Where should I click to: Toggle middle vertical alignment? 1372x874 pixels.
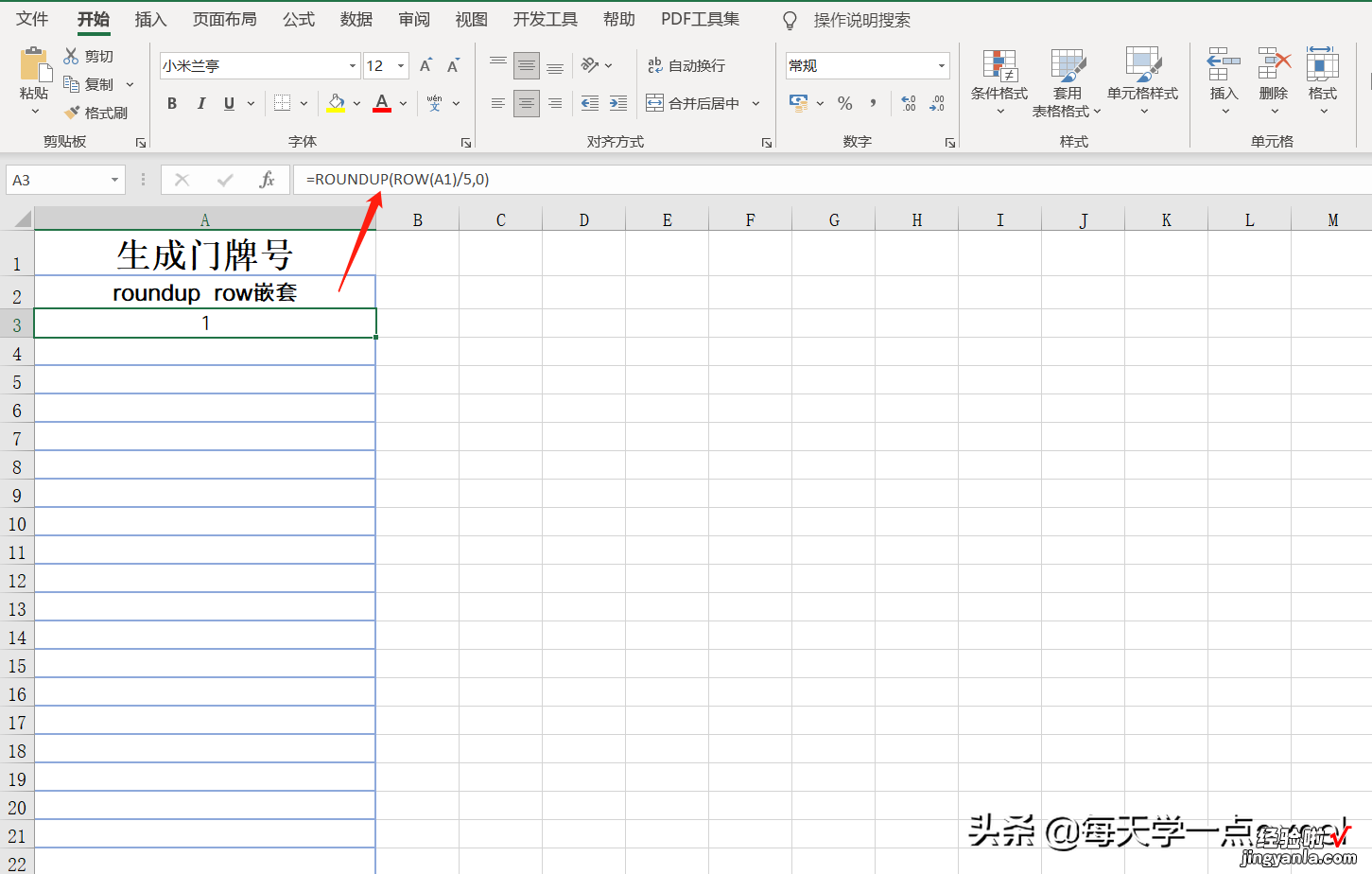click(x=527, y=65)
